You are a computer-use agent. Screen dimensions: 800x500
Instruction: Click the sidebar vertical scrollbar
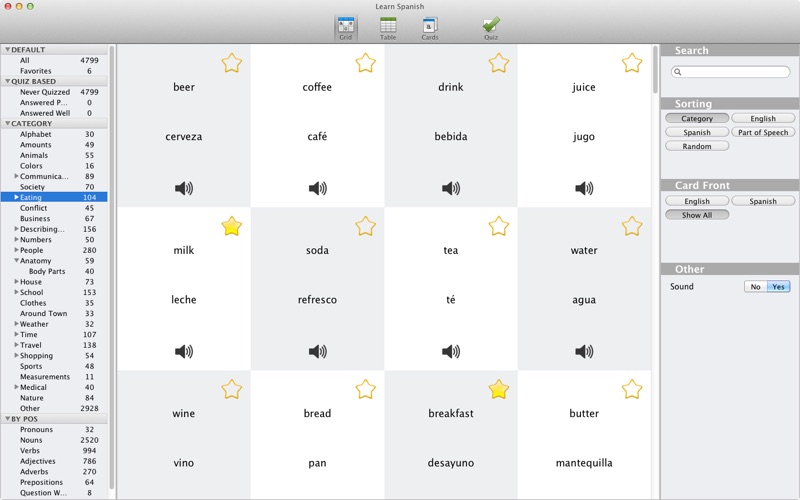pos(112,268)
